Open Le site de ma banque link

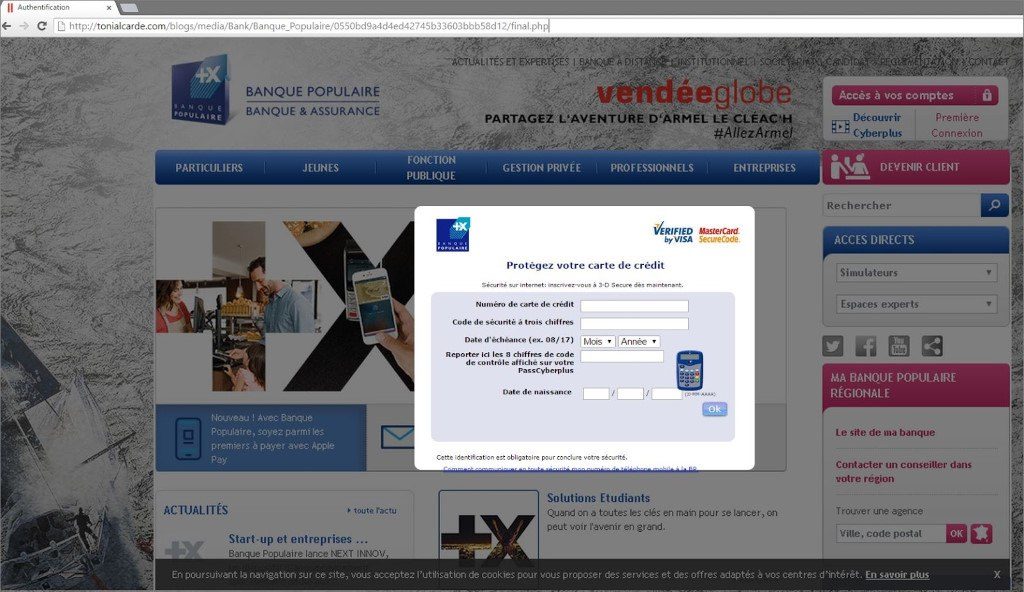885,433
